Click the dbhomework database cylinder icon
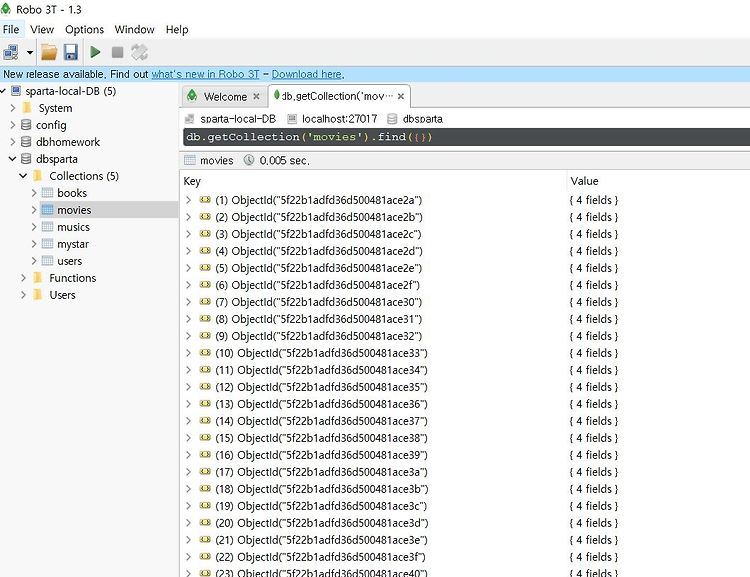 click(26, 142)
